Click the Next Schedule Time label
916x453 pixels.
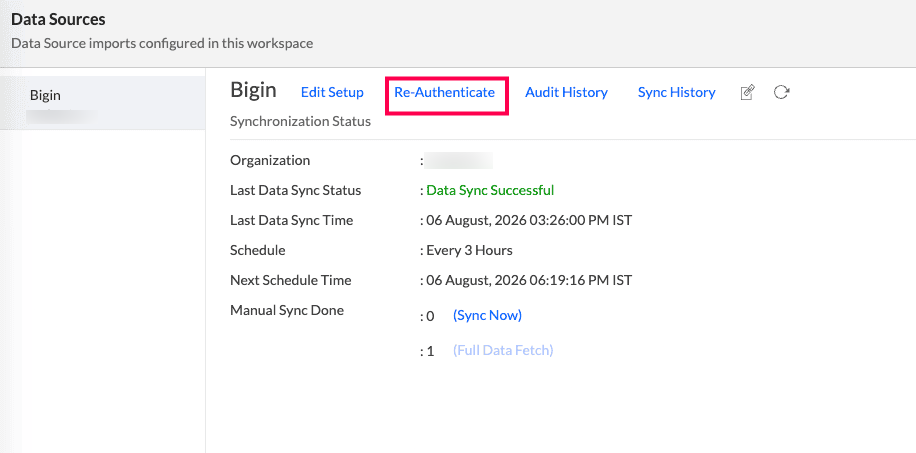(x=290, y=280)
